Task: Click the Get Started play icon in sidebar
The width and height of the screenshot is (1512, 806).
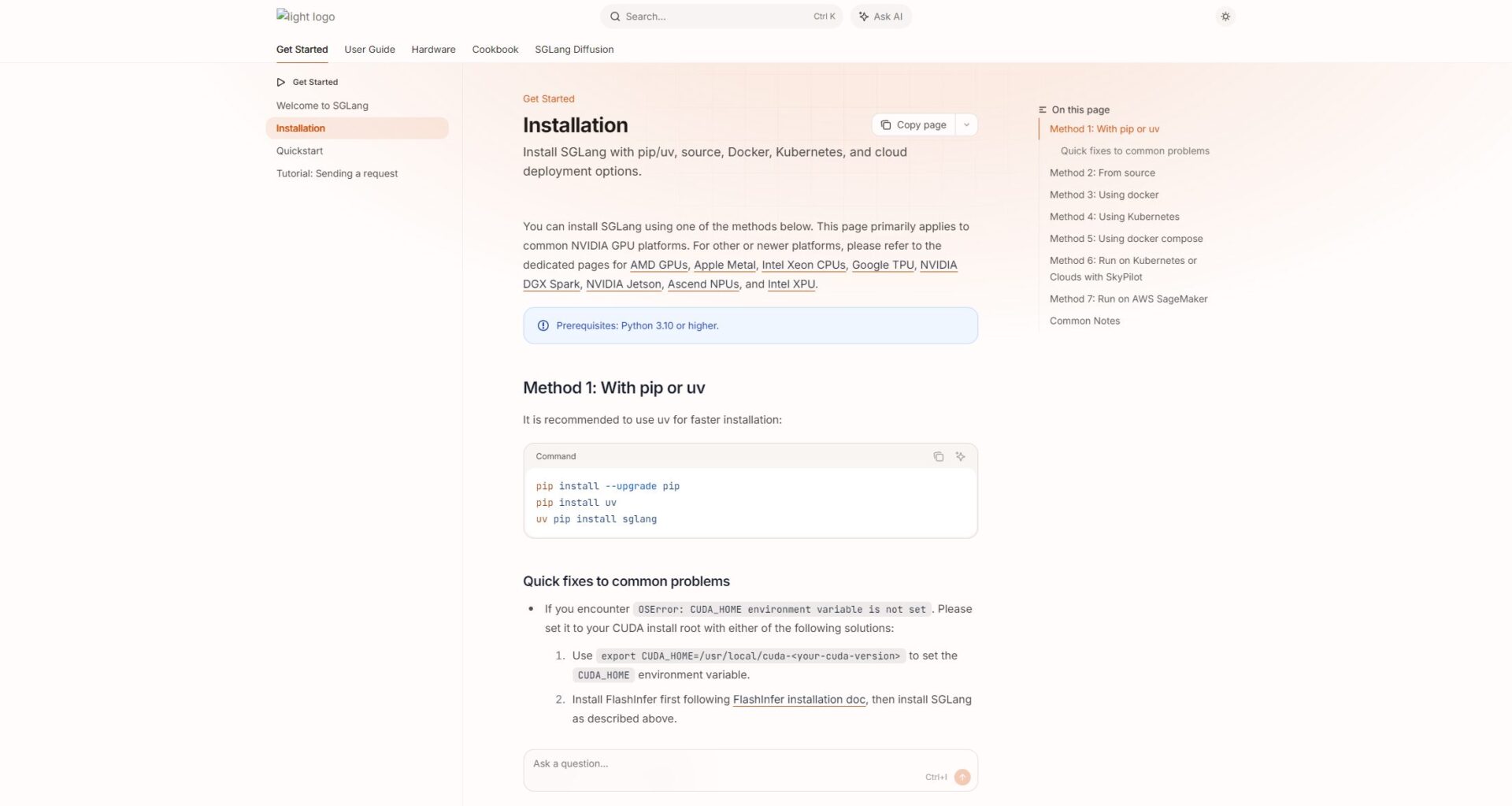Action: click(x=281, y=82)
